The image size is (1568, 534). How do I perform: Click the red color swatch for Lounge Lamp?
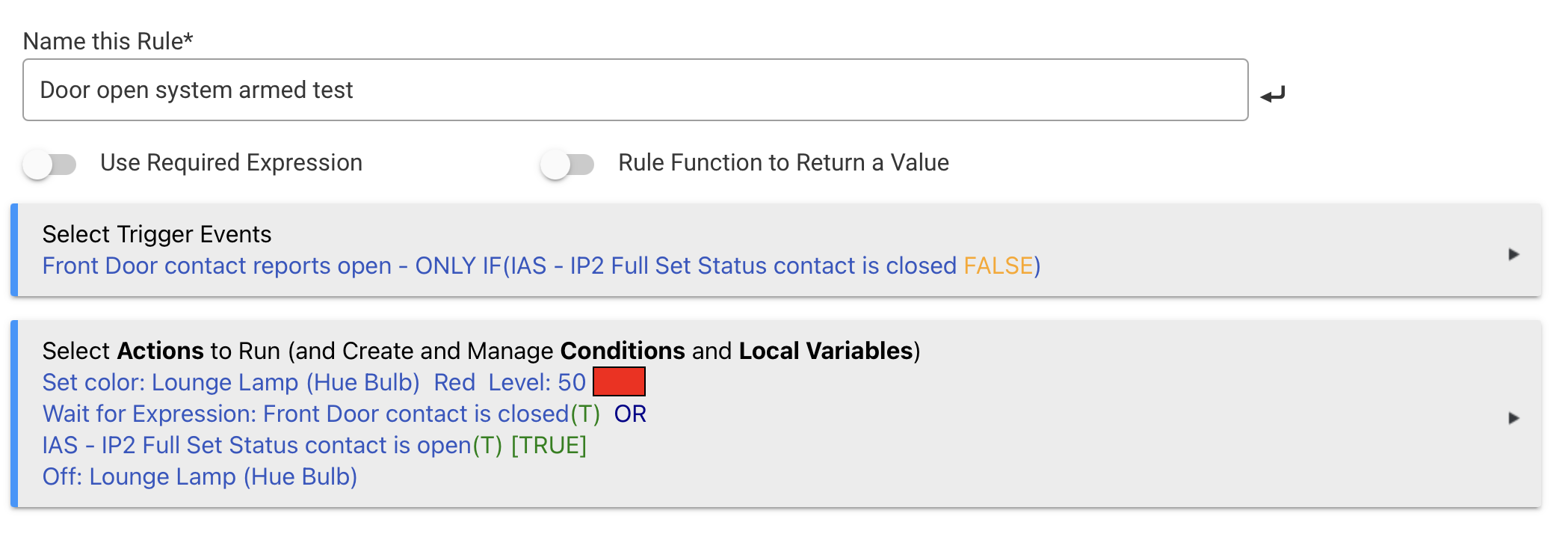pyautogui.click(x=619, y=381)
